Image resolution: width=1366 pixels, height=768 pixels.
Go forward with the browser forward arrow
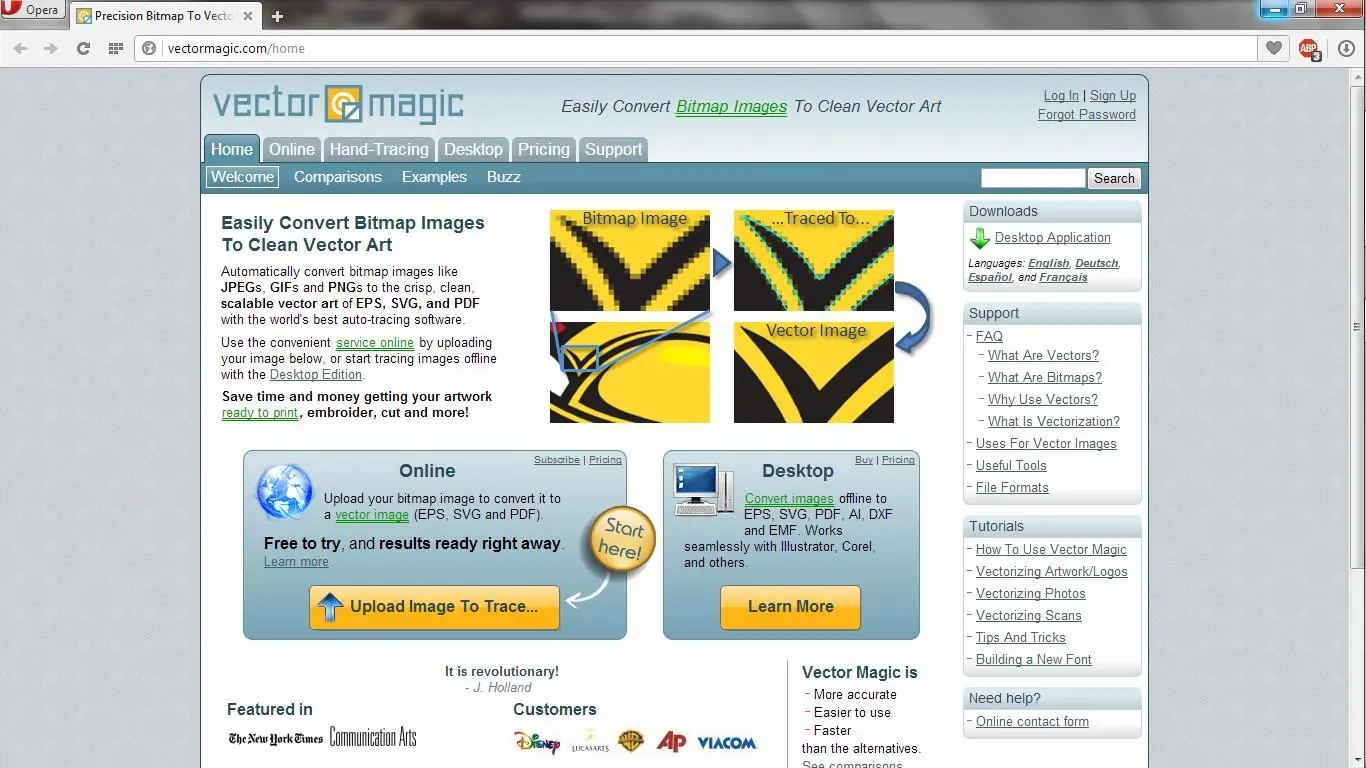[x=51, y=48]
